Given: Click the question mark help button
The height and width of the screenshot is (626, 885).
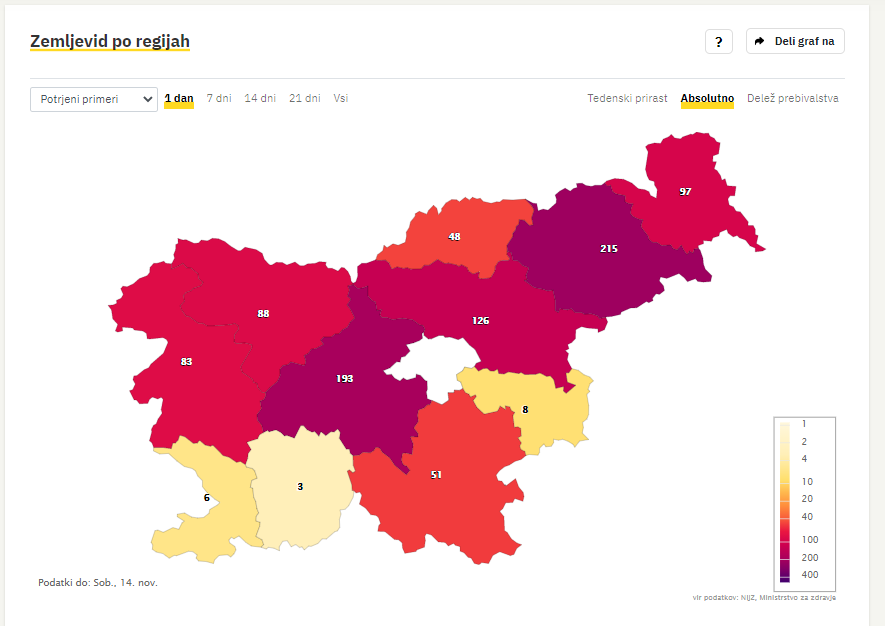Looking at the screenshot, I should point(718,41).
